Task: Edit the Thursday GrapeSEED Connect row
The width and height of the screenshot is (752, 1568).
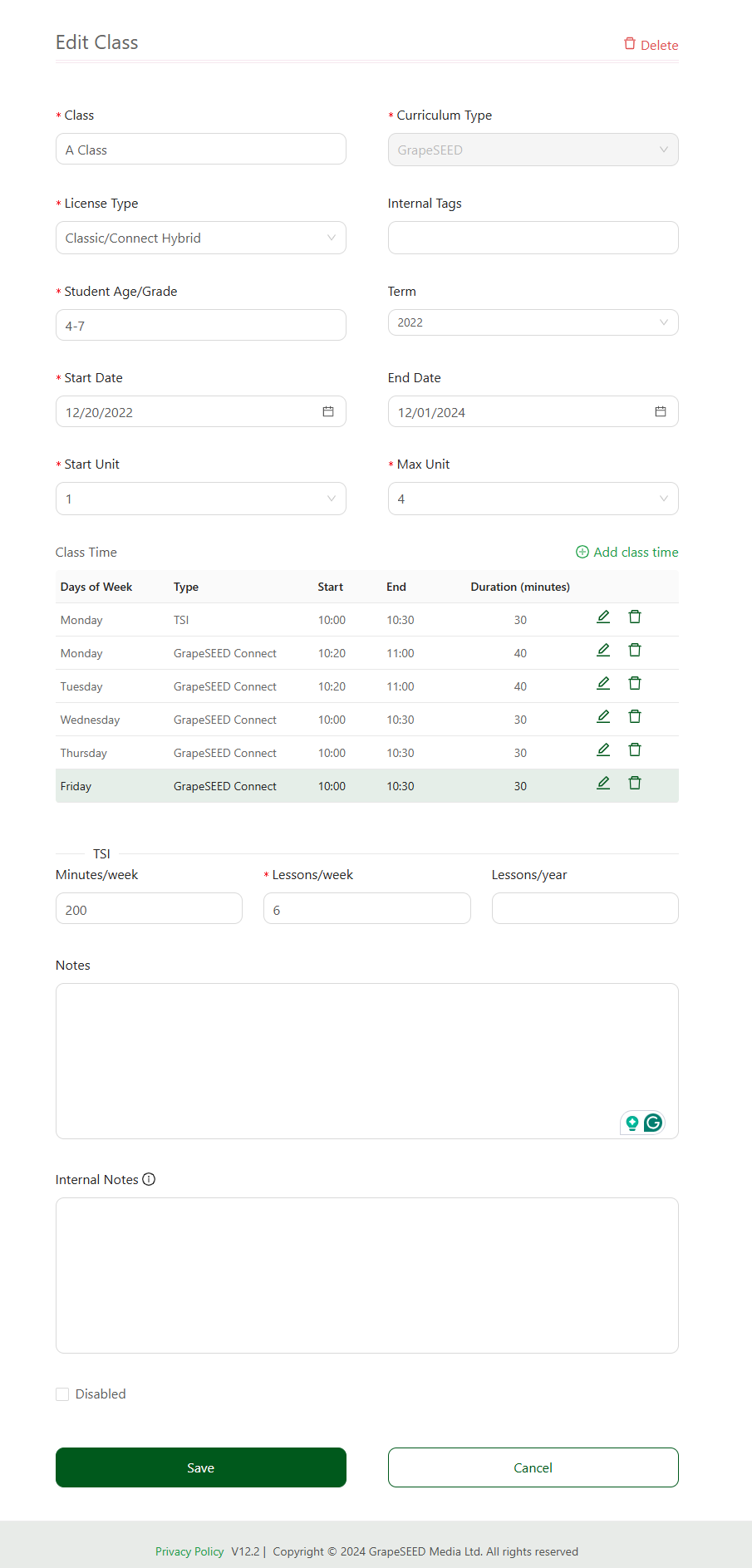Action: (x=603, y=750)
